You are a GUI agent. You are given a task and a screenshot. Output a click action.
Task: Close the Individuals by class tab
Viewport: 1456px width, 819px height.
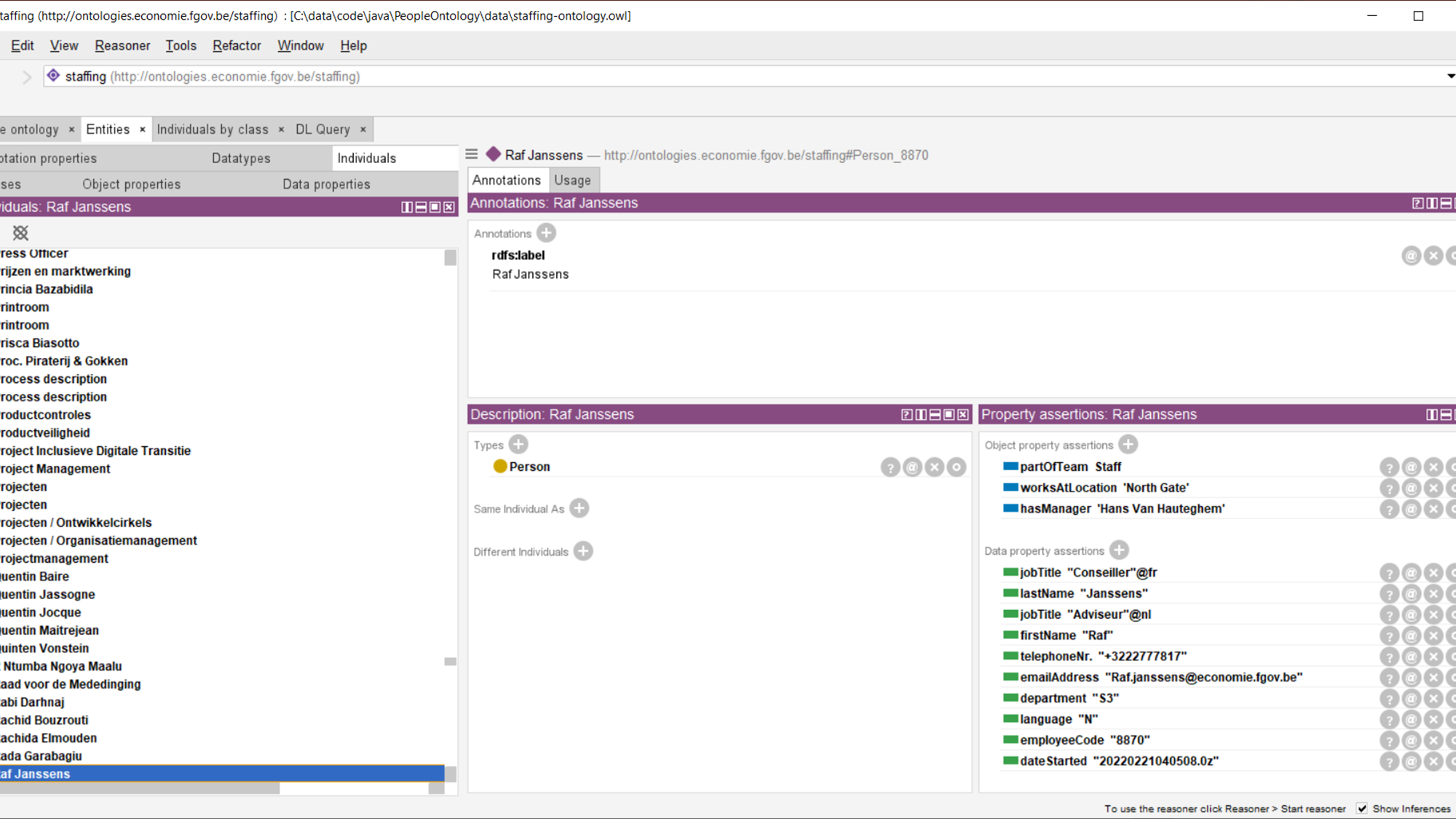point(282,130)
